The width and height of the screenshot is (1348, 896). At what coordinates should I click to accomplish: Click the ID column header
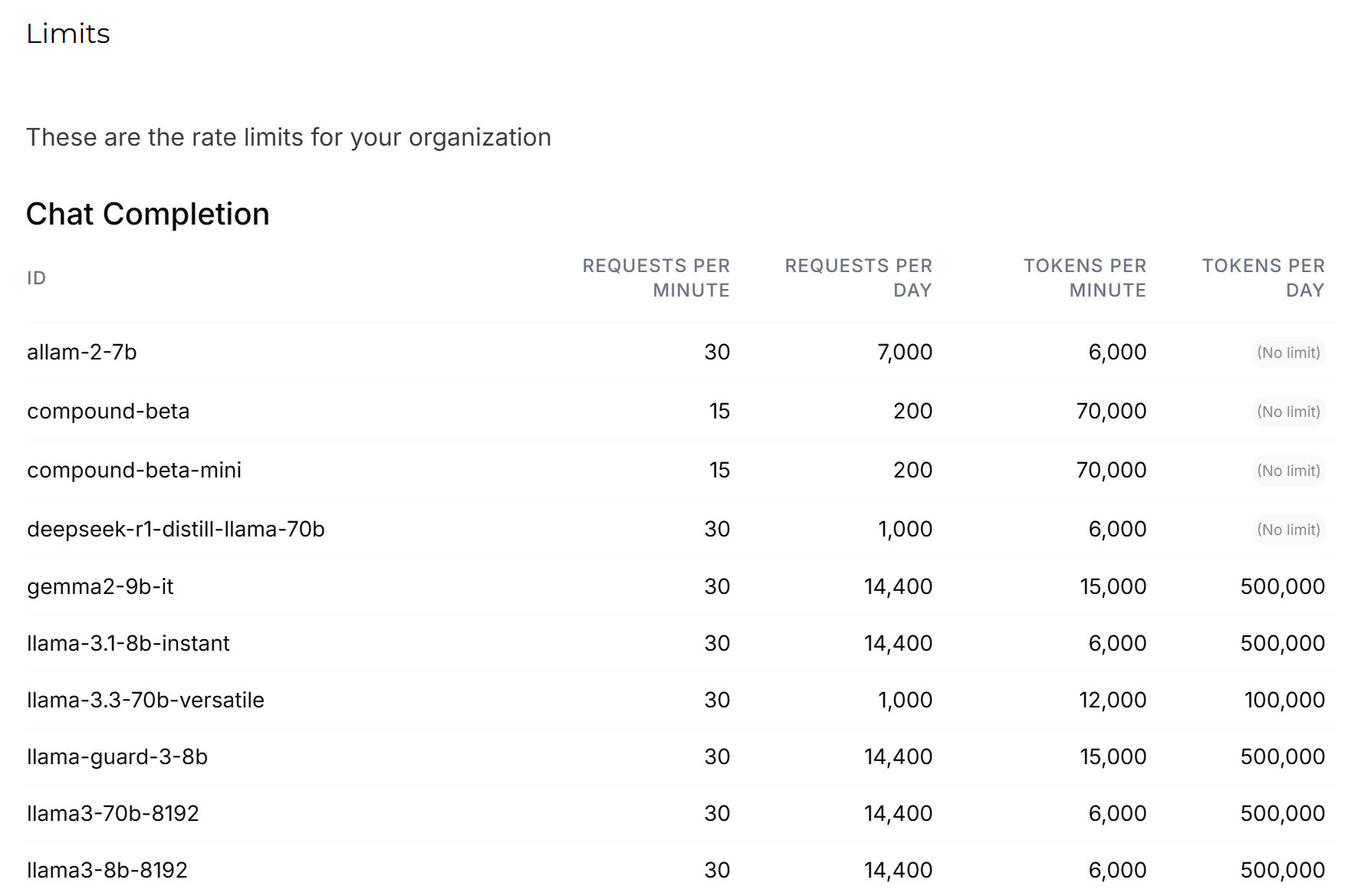(x=37, y=277)
